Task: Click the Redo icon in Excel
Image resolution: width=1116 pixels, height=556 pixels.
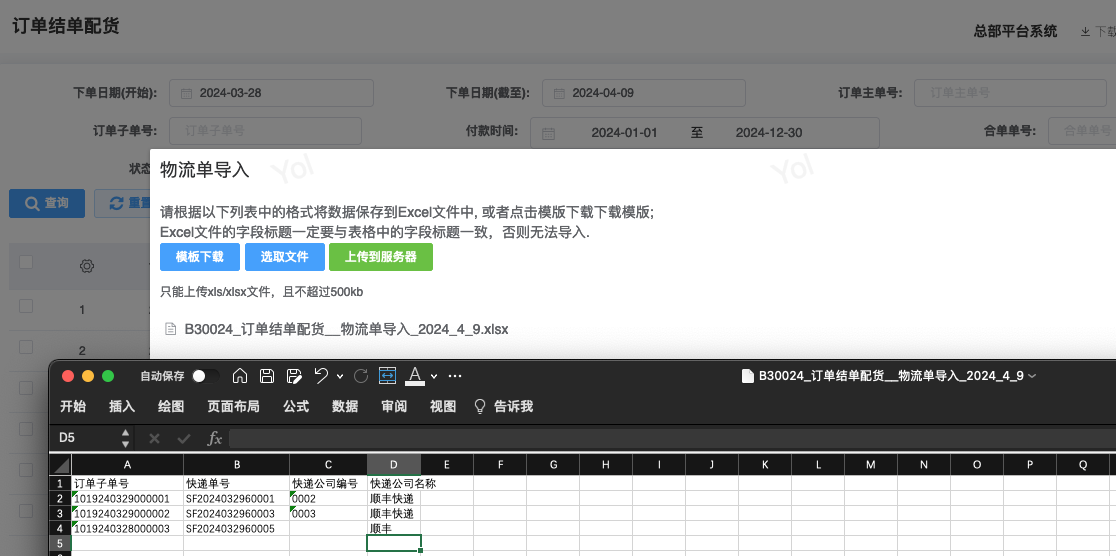Action: click(361, 376)
